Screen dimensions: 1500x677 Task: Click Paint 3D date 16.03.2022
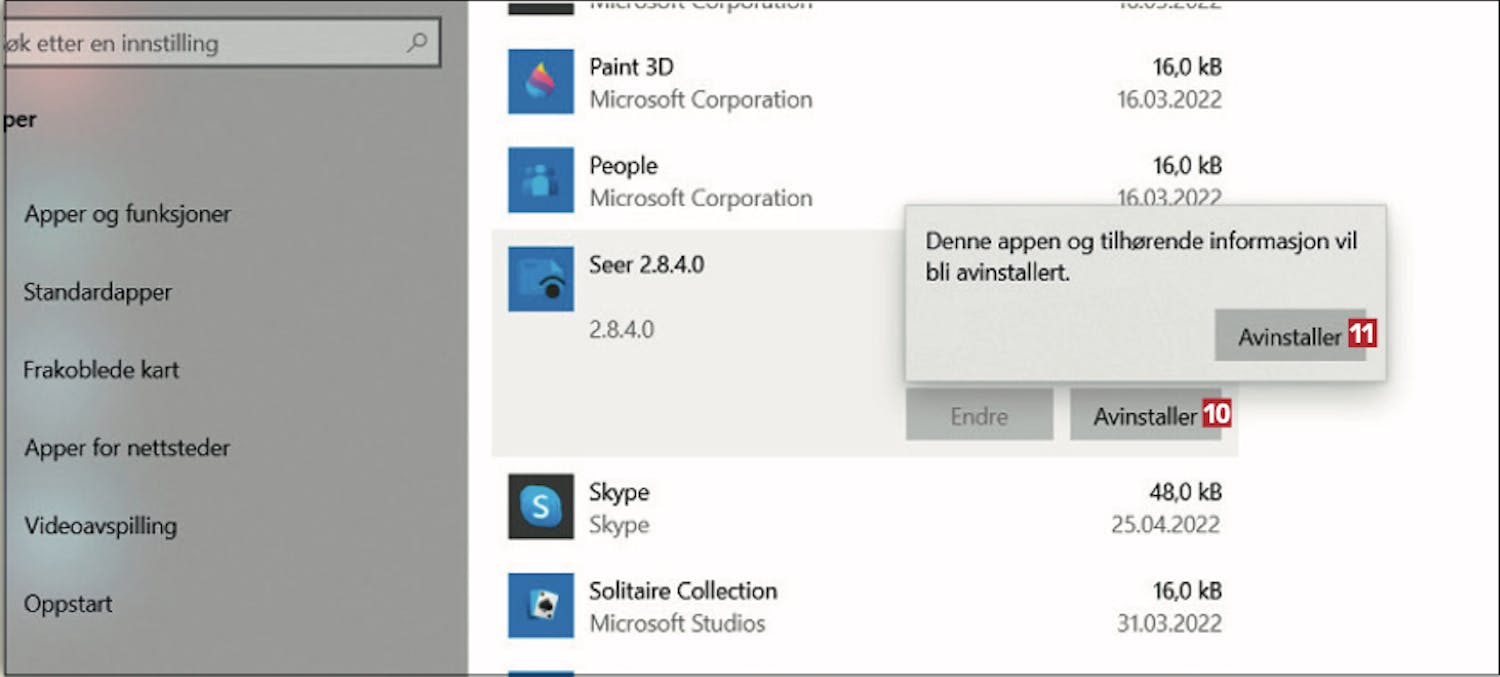pyautogui.click(x=1169, y=100)
